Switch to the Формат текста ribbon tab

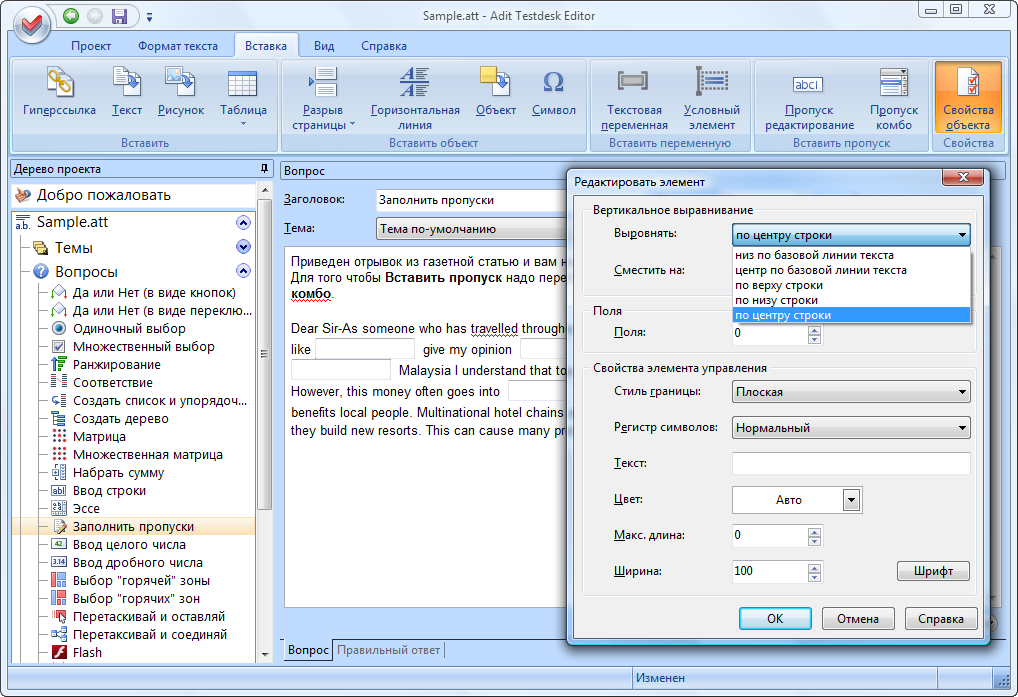(178, 46)
